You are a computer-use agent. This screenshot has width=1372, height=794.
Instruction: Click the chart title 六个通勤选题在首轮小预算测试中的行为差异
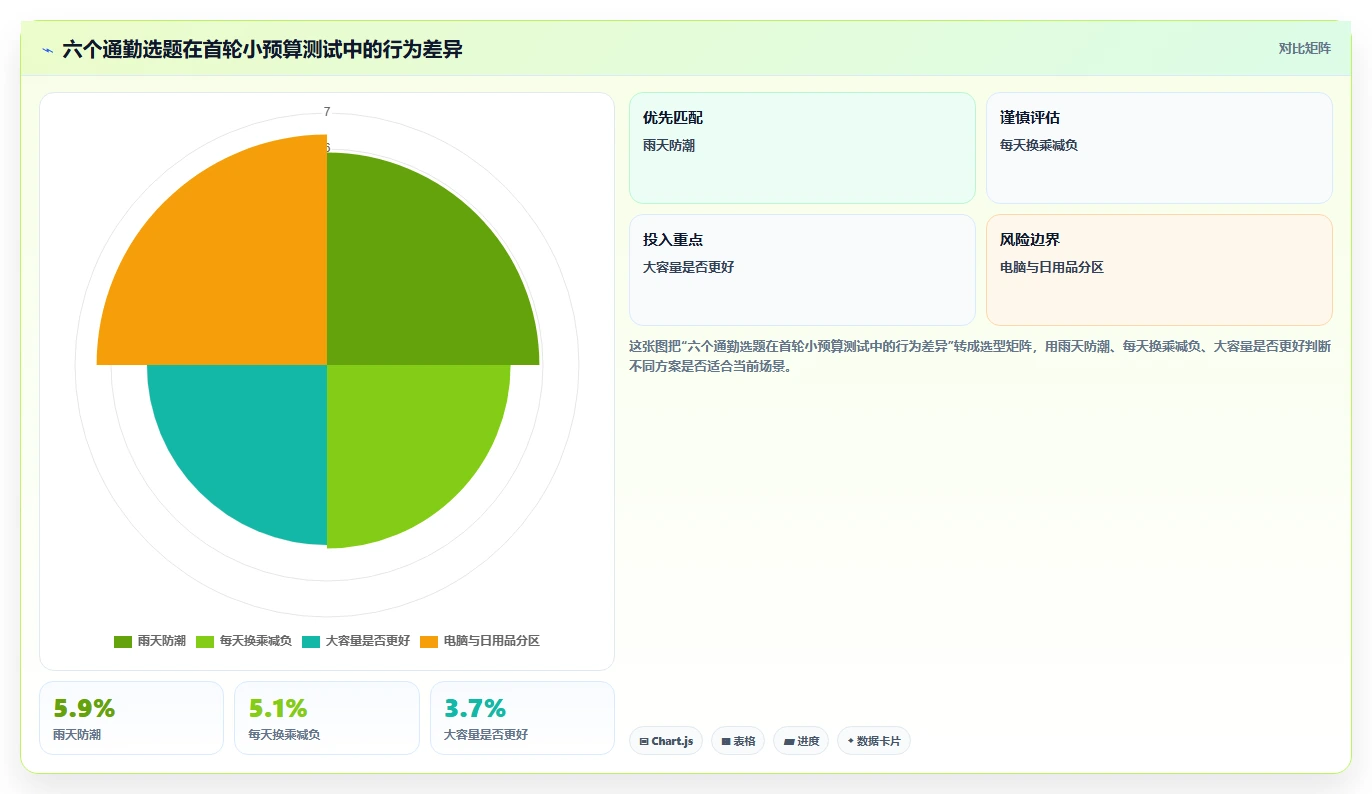point(262,49)
